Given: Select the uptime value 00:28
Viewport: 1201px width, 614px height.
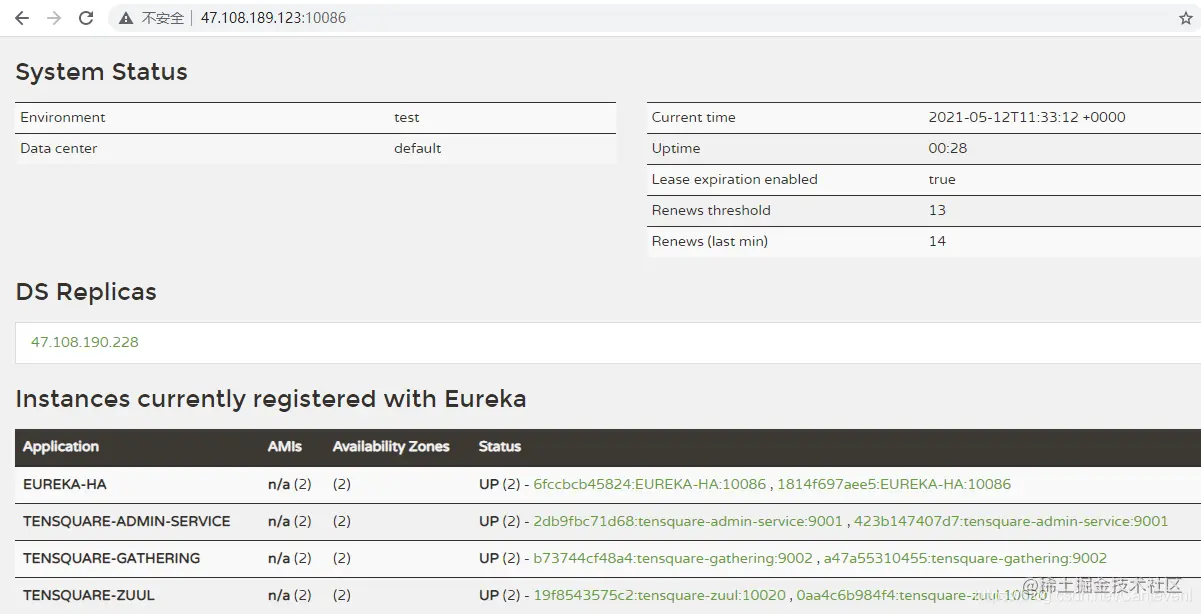Looking at the screenshot, I should click(948, 148).
